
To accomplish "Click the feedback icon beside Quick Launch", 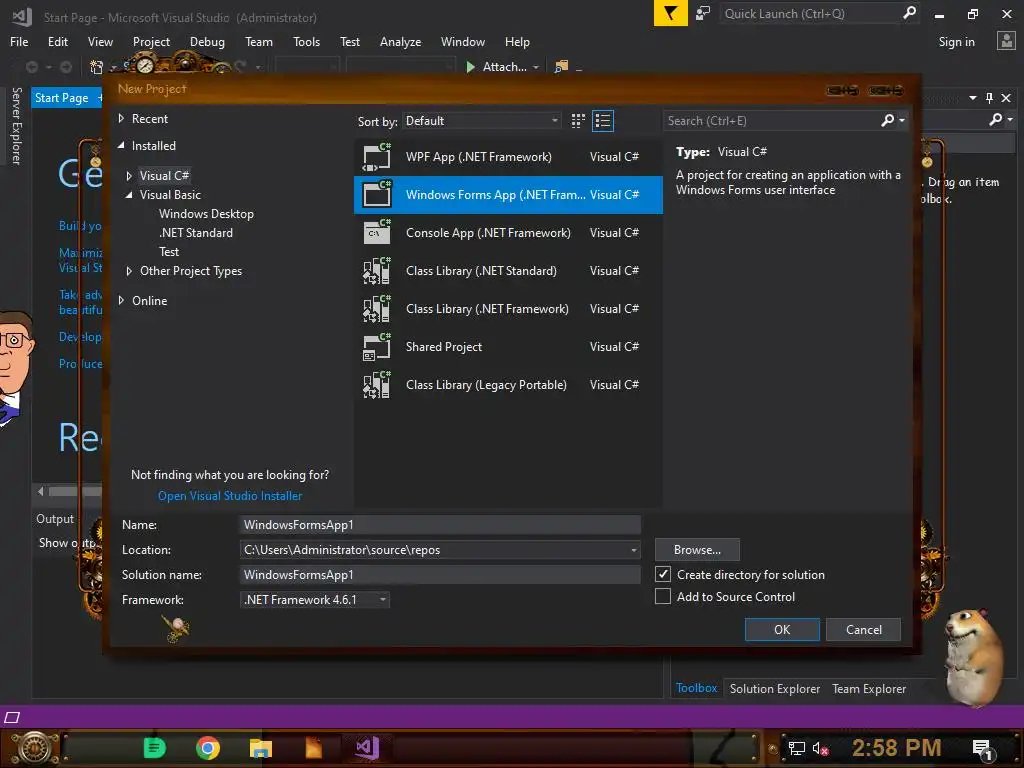I will tap(703, 13).
